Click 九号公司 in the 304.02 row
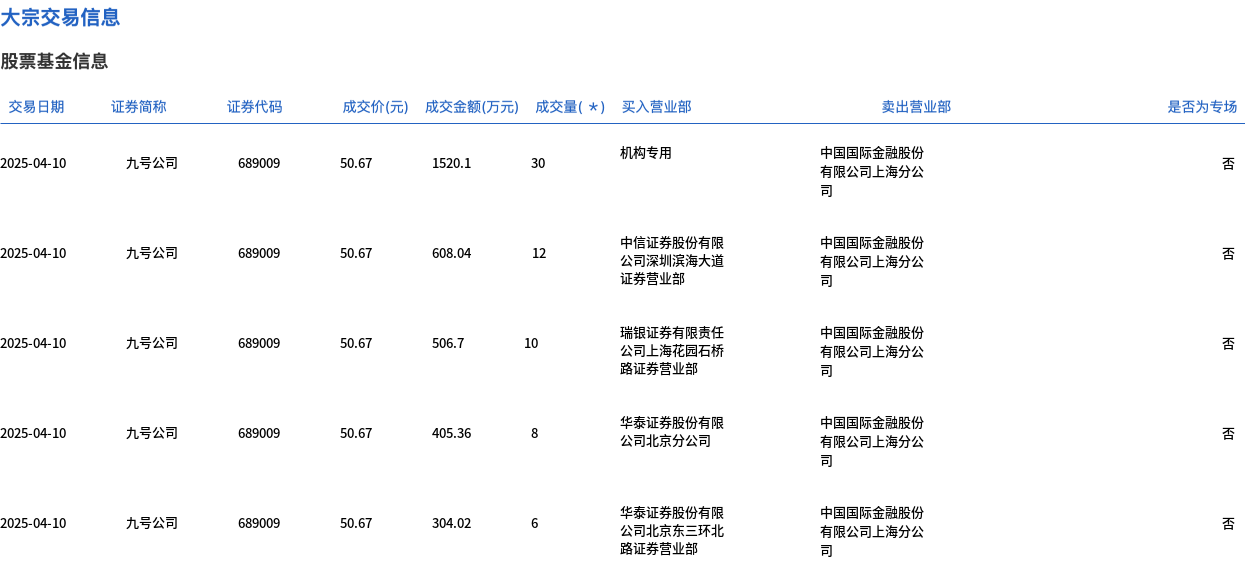Image resolution: width=1245 pixels, height=574 pixels. 152,523
